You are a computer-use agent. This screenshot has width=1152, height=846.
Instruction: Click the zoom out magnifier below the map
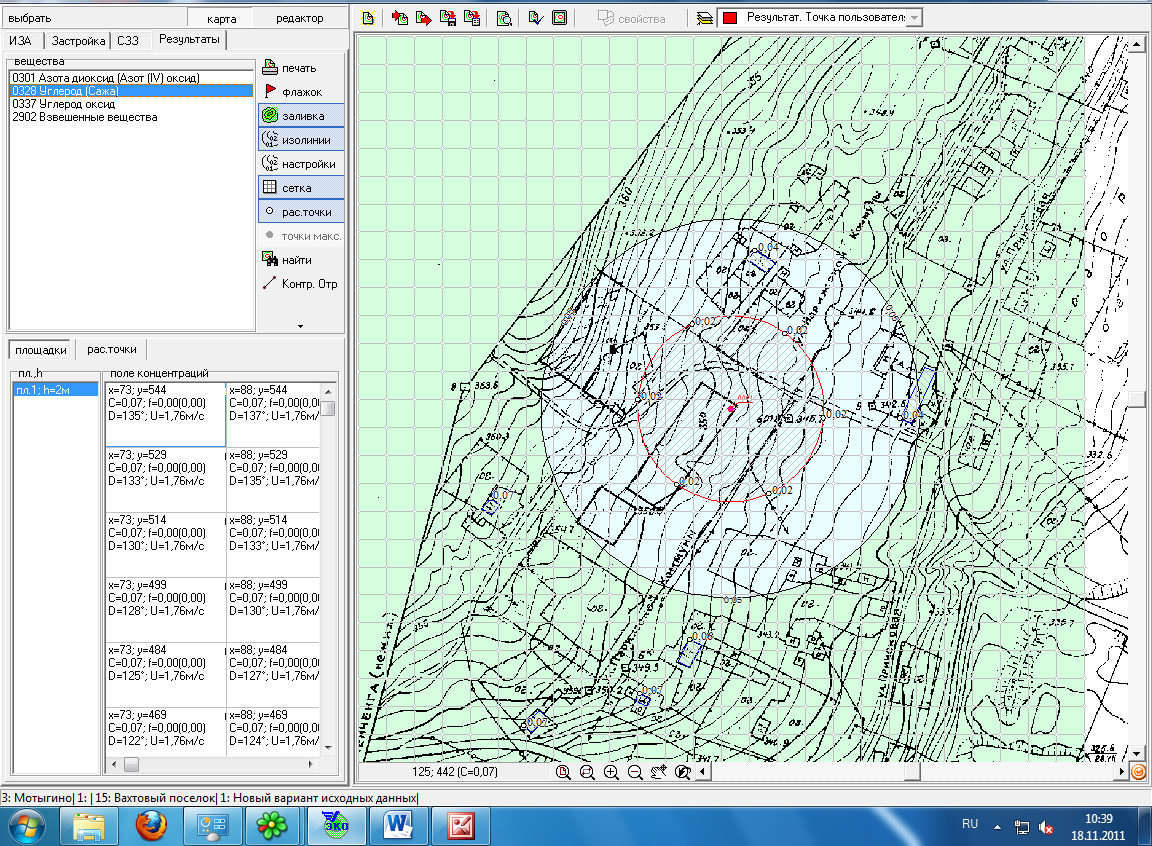(635, 773)
